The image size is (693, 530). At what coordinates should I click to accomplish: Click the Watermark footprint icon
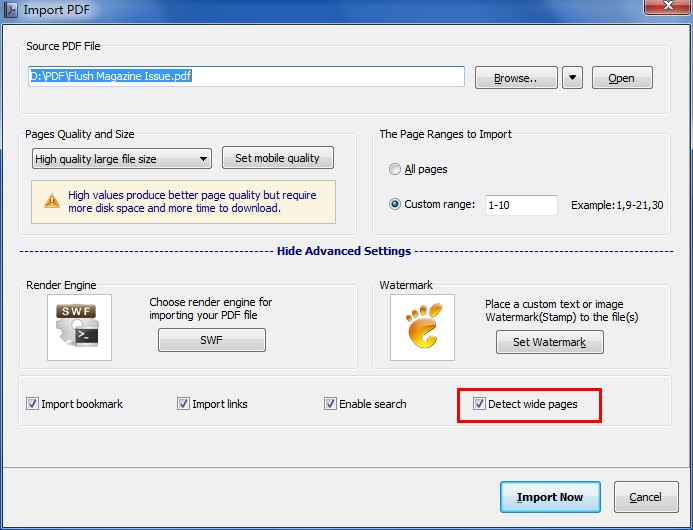coord(422,327)
